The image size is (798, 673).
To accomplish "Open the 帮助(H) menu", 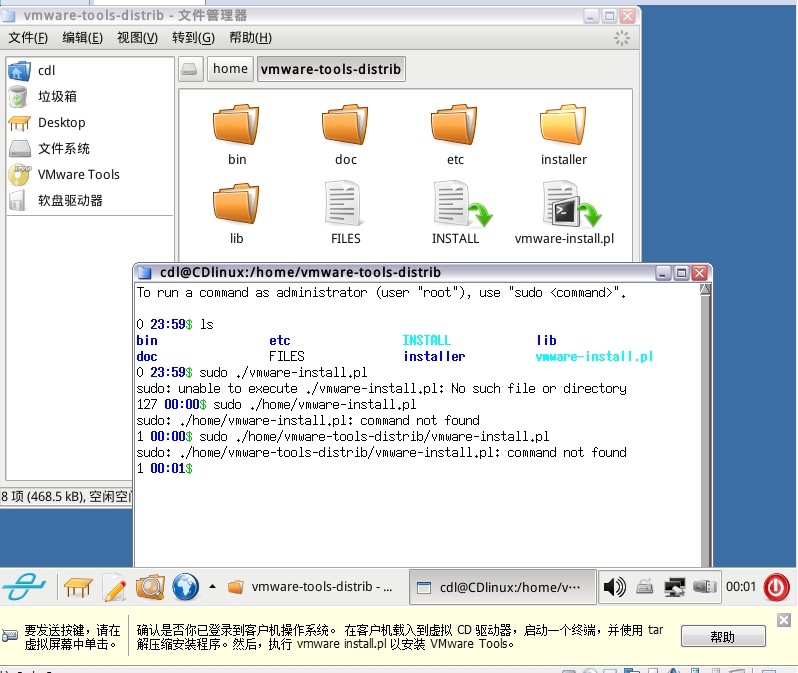I will [250, 38].
